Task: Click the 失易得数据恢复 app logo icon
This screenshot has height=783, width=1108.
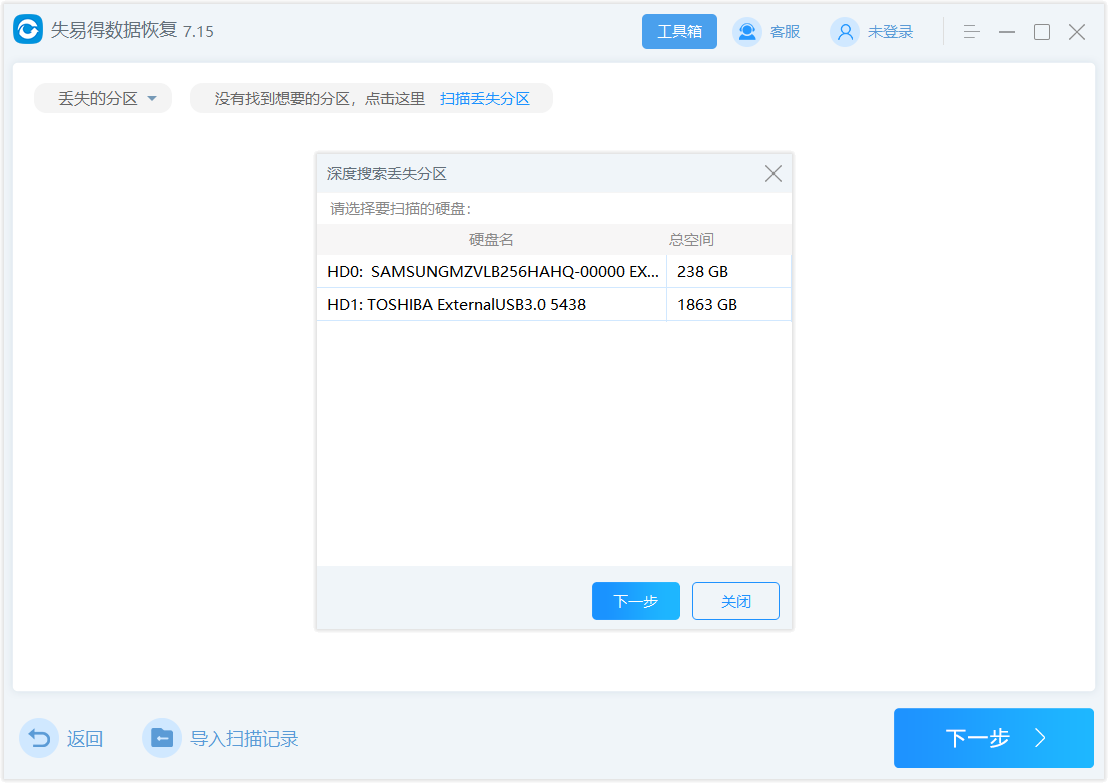Action: (28, 30)
